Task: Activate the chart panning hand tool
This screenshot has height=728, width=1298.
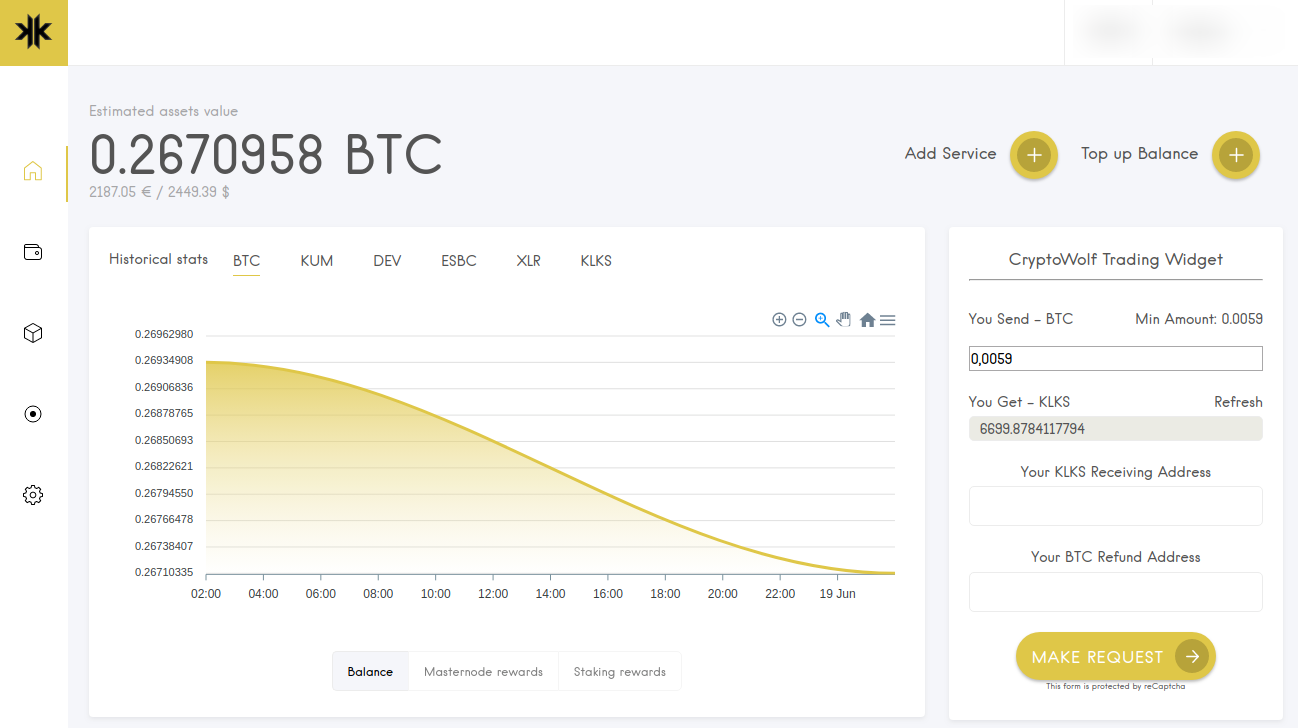Action: [844, 320]
